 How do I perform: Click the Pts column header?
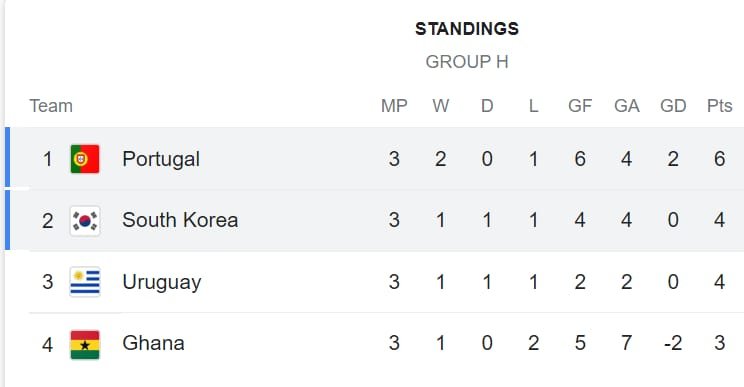tap(719, 106)
